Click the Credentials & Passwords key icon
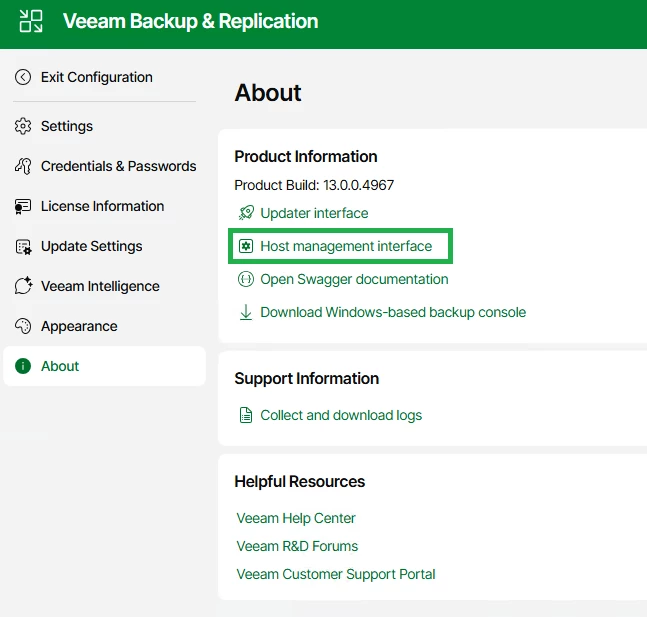The height and width of the screenshot is (617, 647). [x=23, y=166]
